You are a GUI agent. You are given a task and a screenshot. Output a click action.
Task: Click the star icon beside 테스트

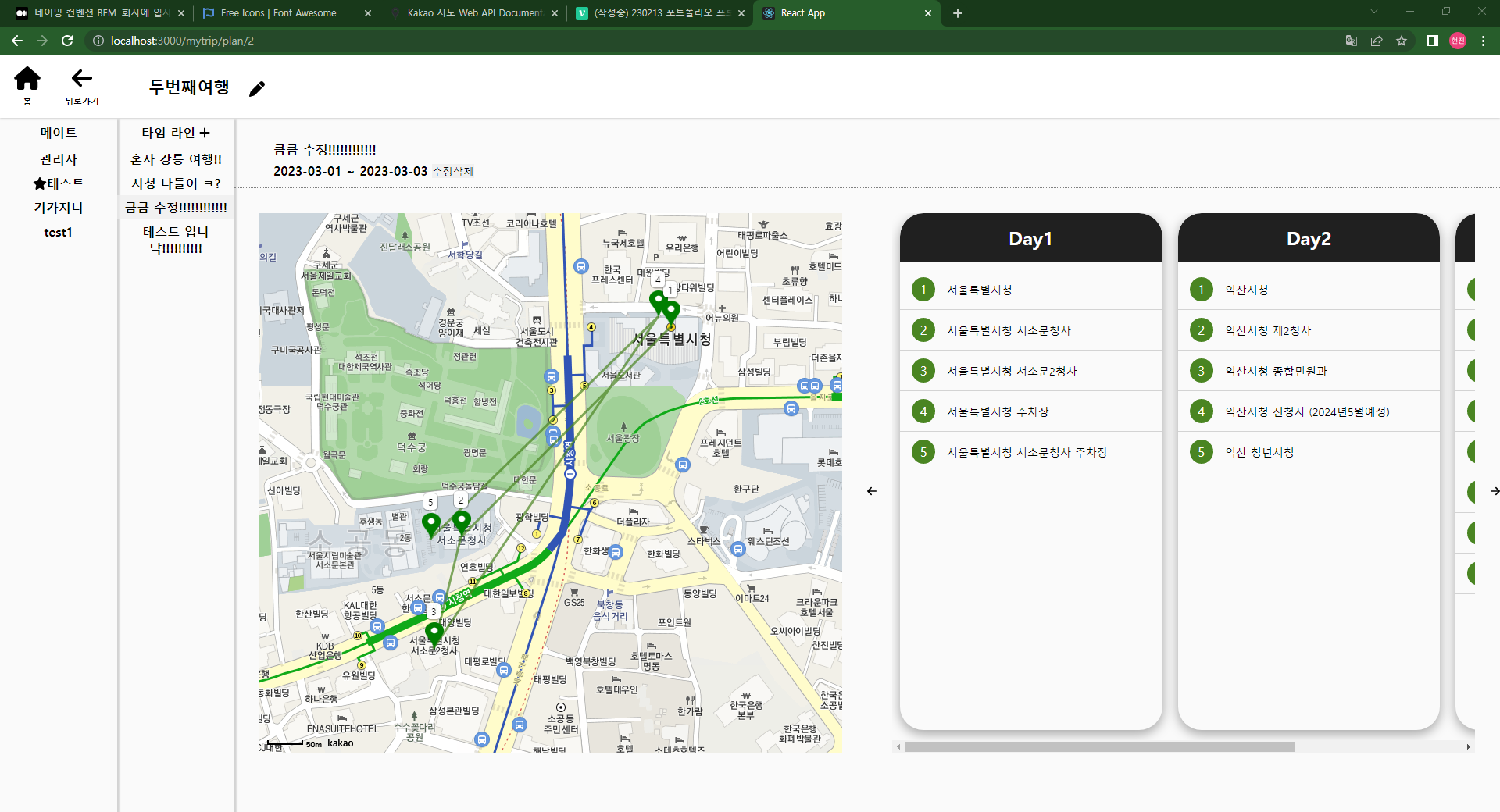click(x=40, y=183)
